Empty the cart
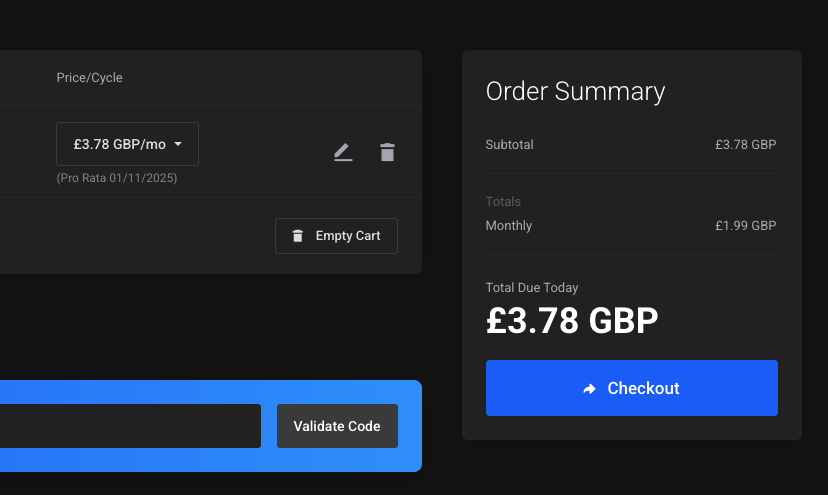Viewport: 828px width, 495px height. coord(336,236)
